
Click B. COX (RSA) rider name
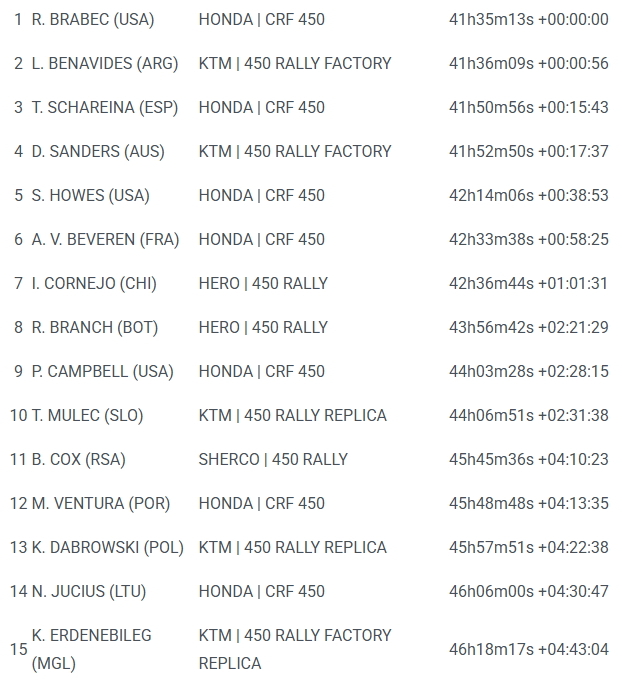coord(79,459)
